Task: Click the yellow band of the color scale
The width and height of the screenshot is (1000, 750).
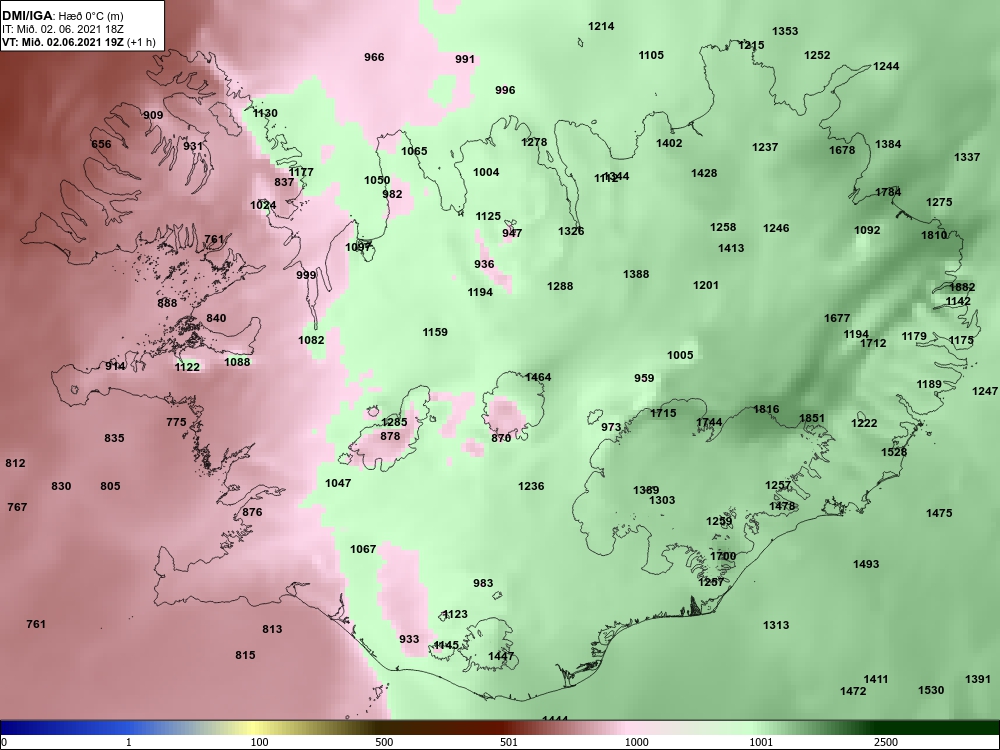Action: pyautogui.click(x=252, y=728)
